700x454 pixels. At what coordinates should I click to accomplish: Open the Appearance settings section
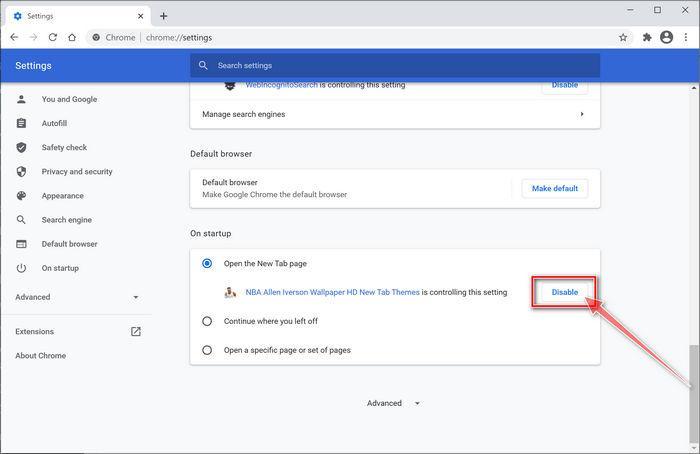tap(62, 196)
